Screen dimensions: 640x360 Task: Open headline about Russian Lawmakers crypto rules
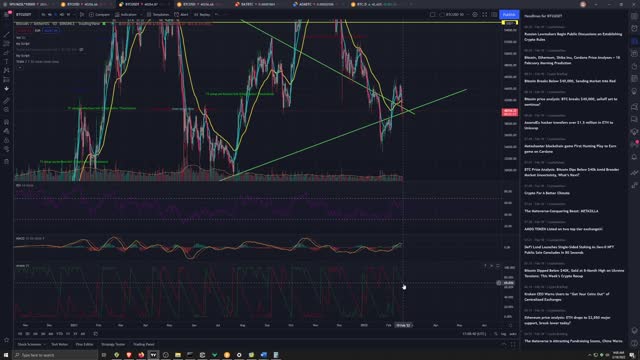(573, 37)
